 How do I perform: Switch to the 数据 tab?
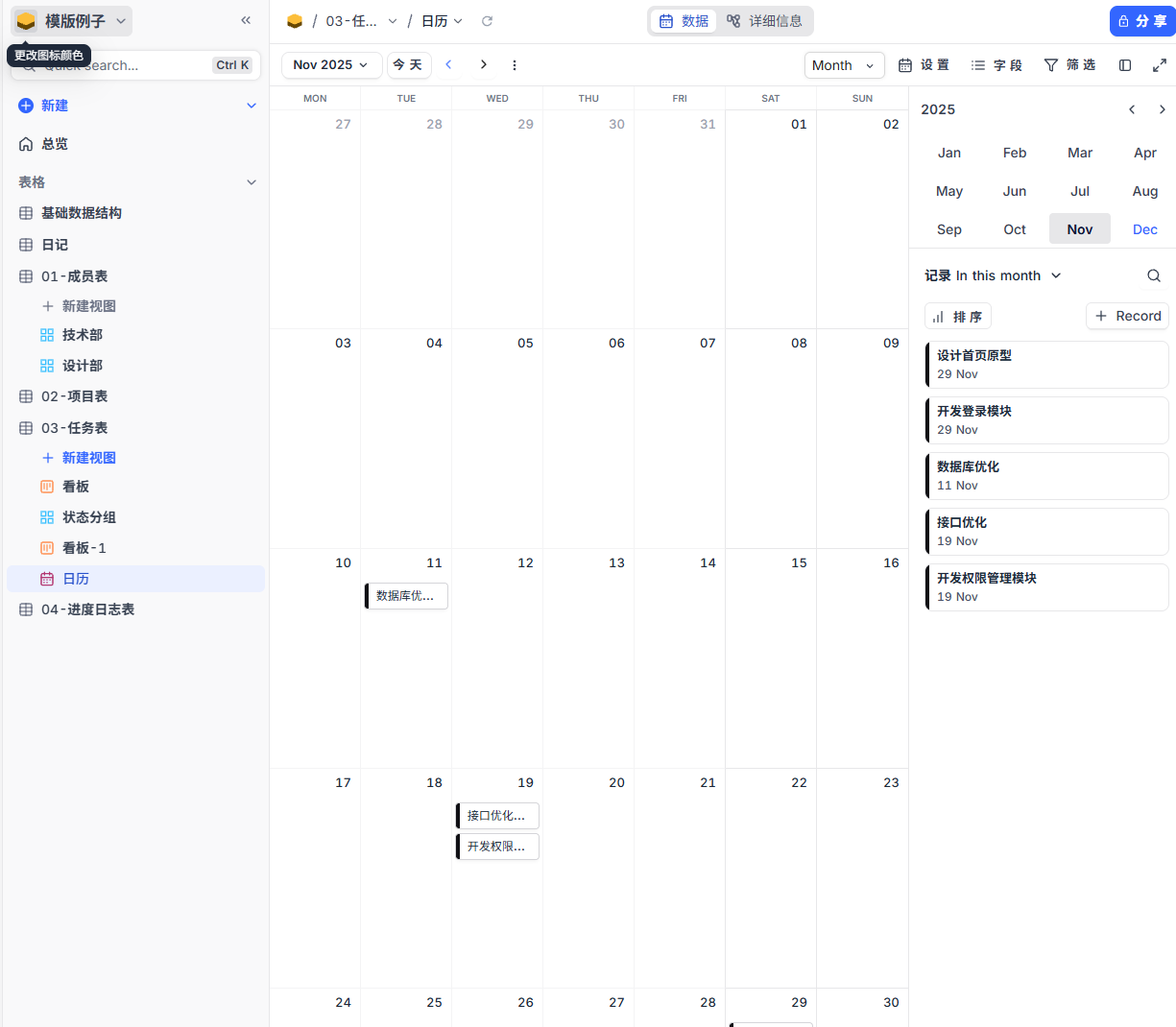(x=684, y=21)
